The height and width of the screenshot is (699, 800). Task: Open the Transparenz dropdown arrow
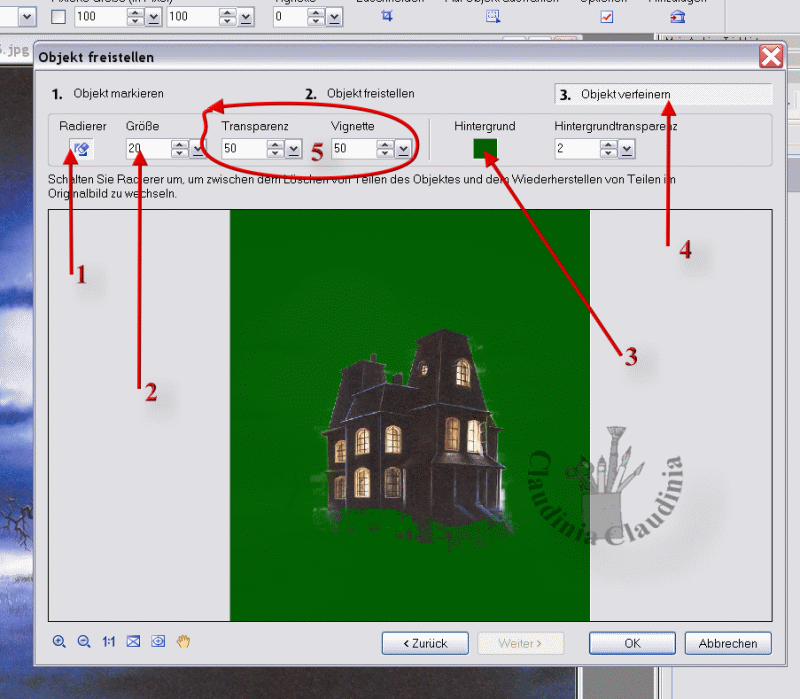coord(293,149)
